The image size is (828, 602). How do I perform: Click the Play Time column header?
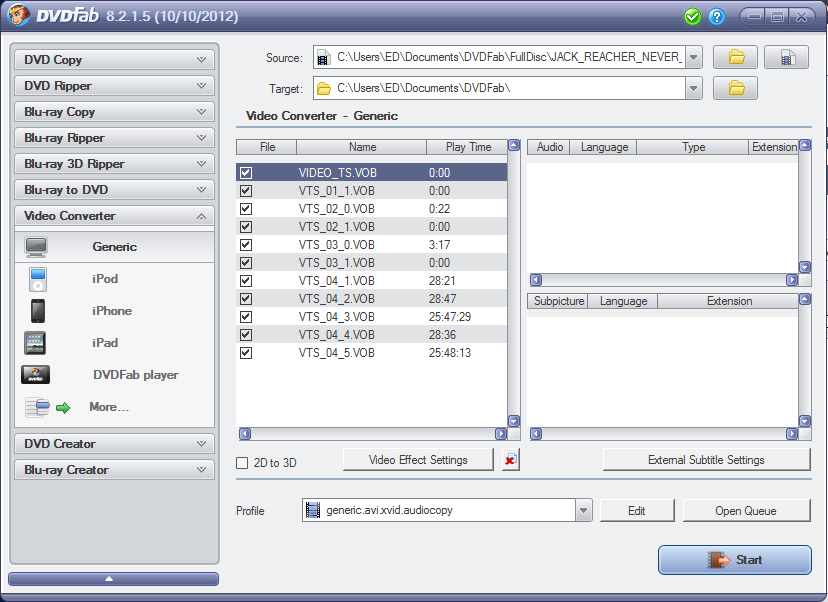pos(468,147)
